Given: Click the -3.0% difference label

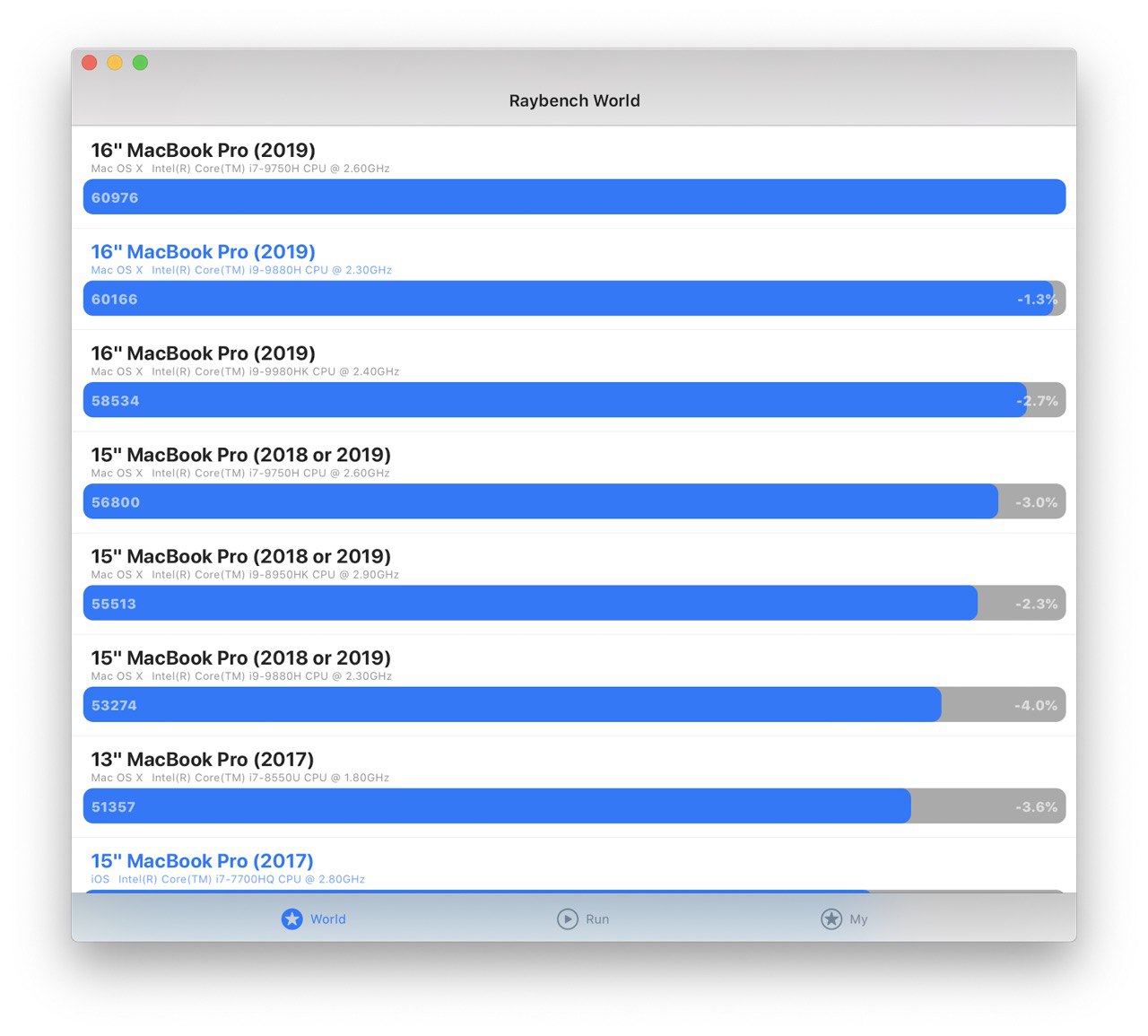Looking at the screenshot, I should tap(1037, 502).
